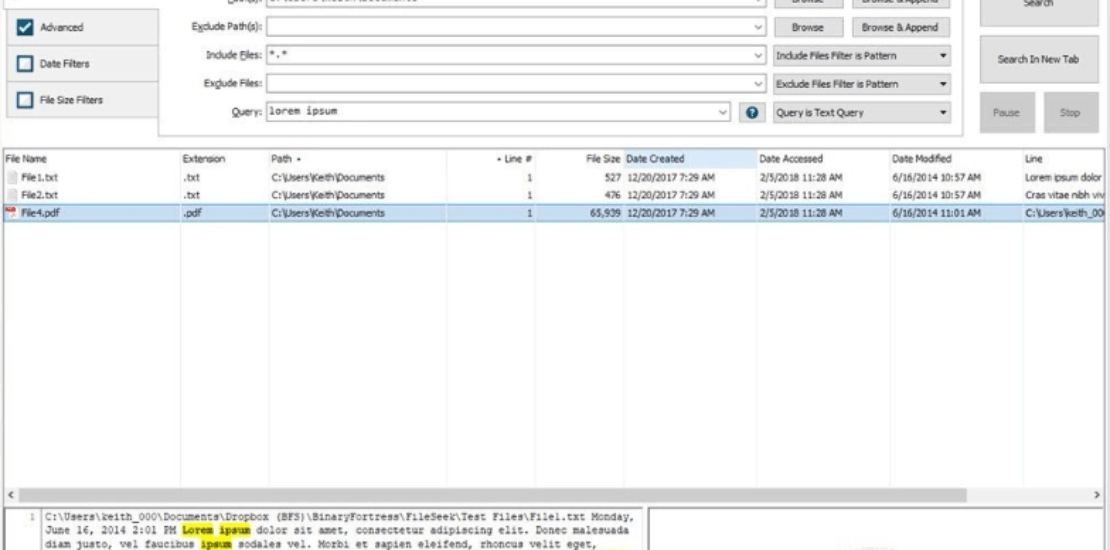The width and height of the screenshot is (1110, 550).
Task: Expand the Include Files history dropdown arrow
Action: point(759,55)
